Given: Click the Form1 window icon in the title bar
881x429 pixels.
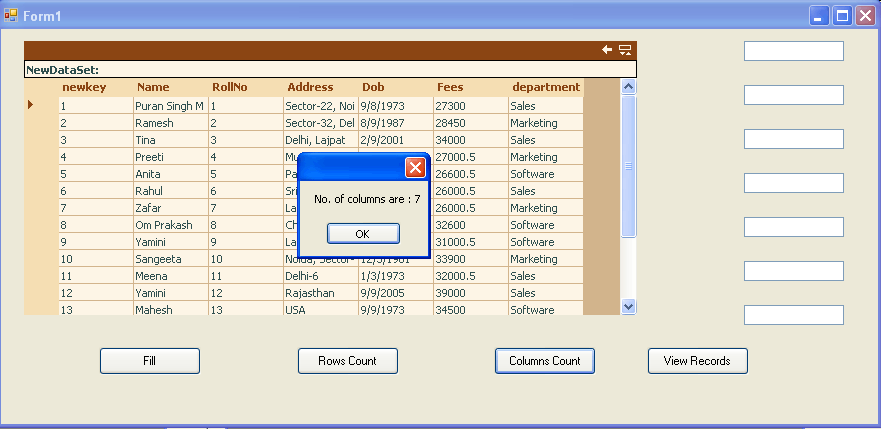Looking at the screenshot, I should point(11,16).
